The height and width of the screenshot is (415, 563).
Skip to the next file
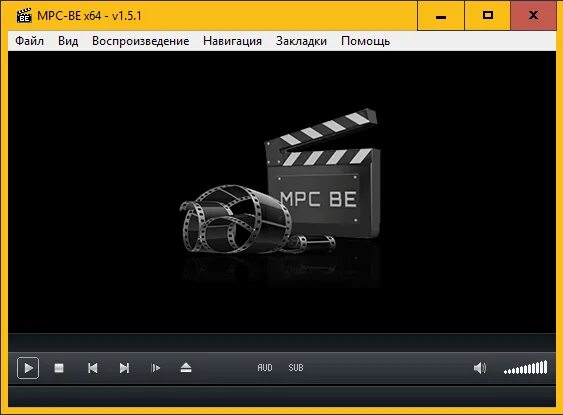(x=124, y=368)
